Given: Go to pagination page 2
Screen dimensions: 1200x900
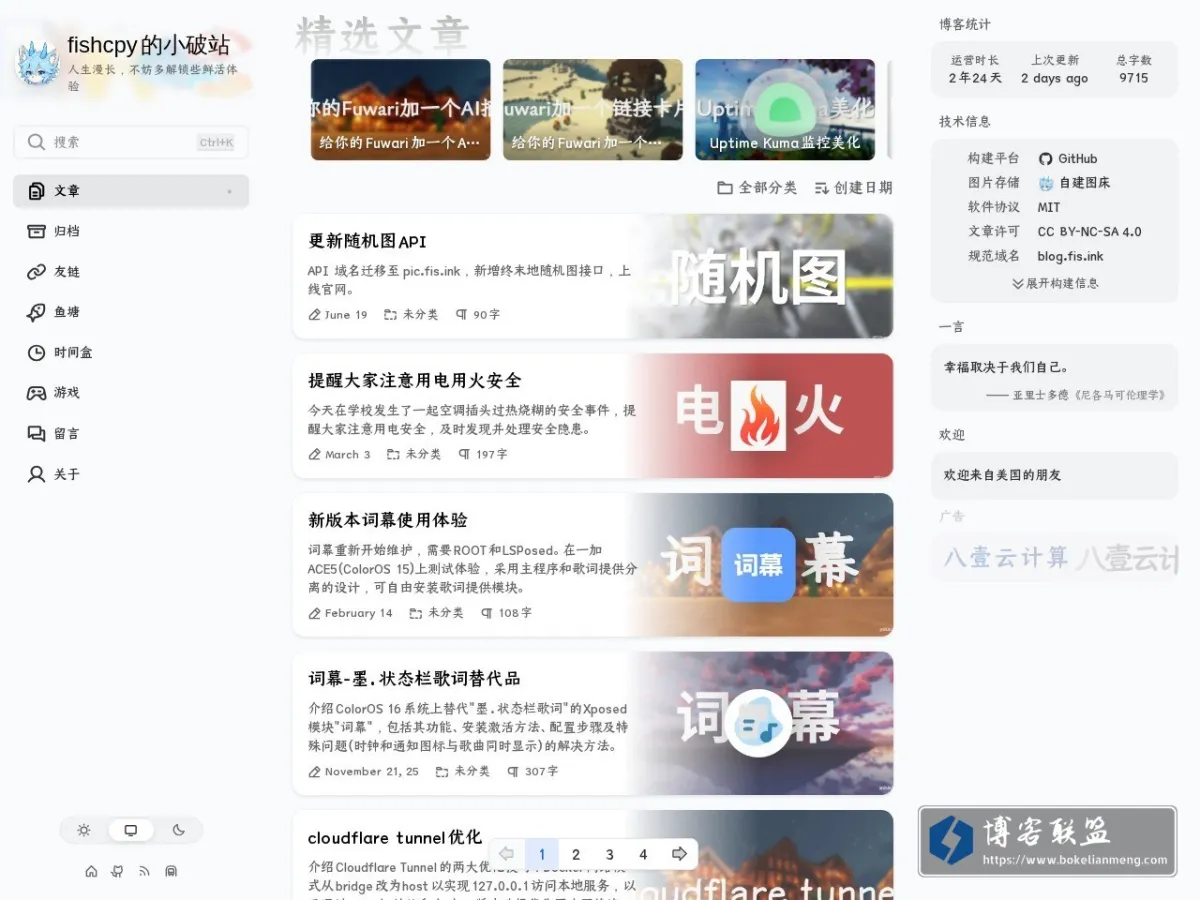Looking at the screenshot, I should point(576,854).
